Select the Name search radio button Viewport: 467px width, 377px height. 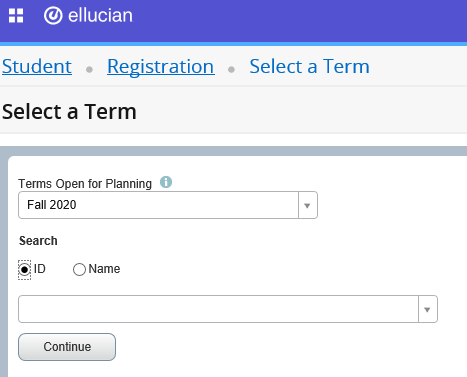[x=79, y=270]
